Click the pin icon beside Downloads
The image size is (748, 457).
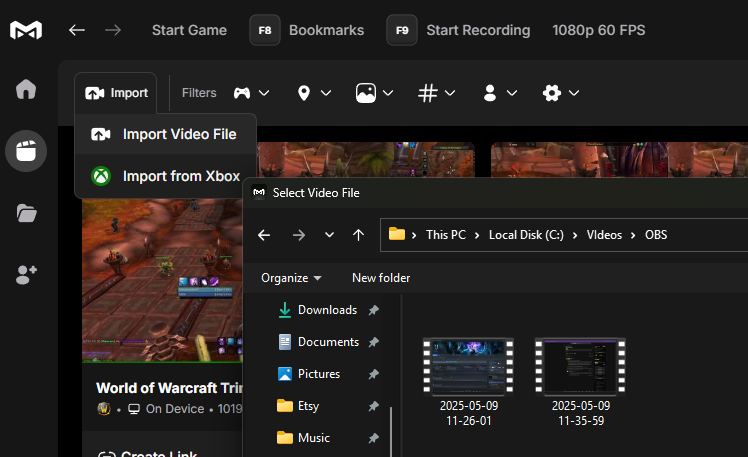[374, 310]
